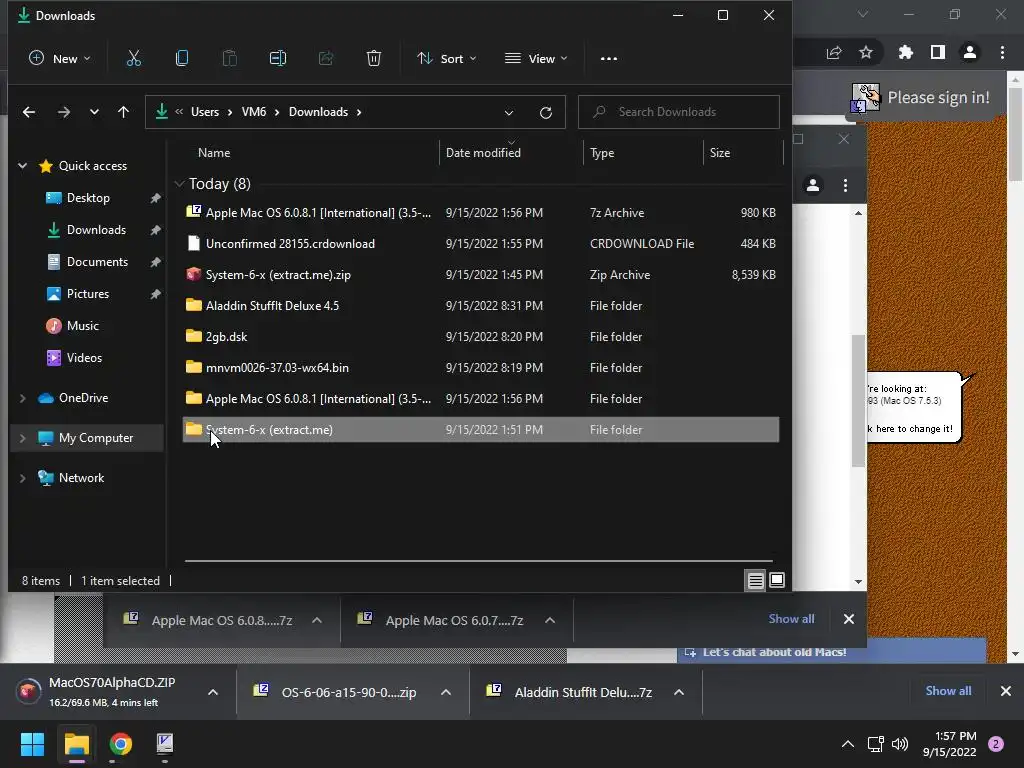Open the New item dropdown
This screenshot has width=1024, height=768.
pos(59,58)
